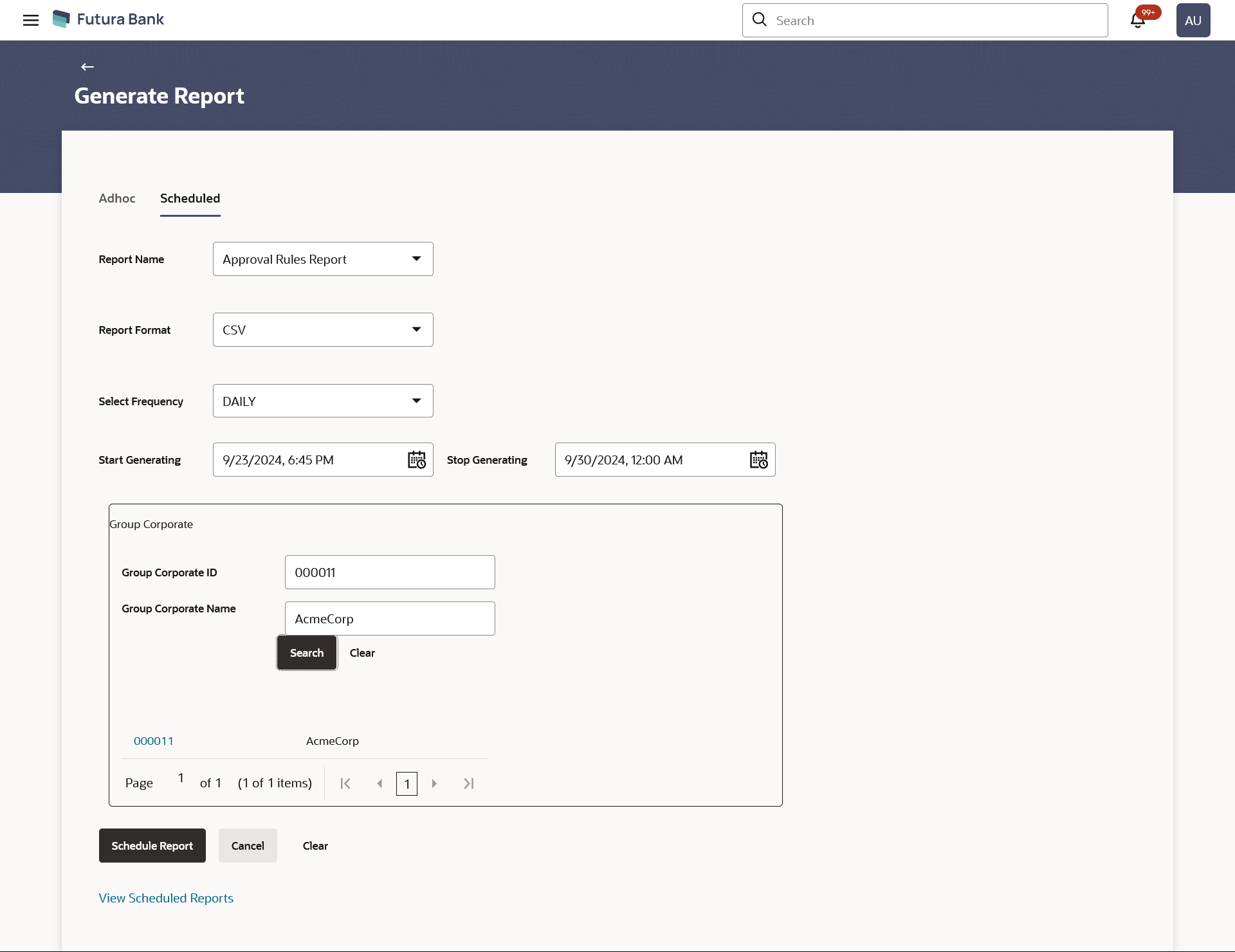The image size is (1235, 952).
Task: Switch to the Adhoc tab
Action: pyautogui.click(x=117, y=199)
